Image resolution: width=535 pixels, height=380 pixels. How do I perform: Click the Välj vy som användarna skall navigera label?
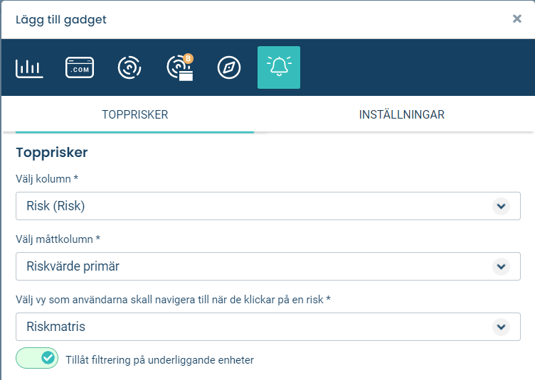(x=173, y=300)
